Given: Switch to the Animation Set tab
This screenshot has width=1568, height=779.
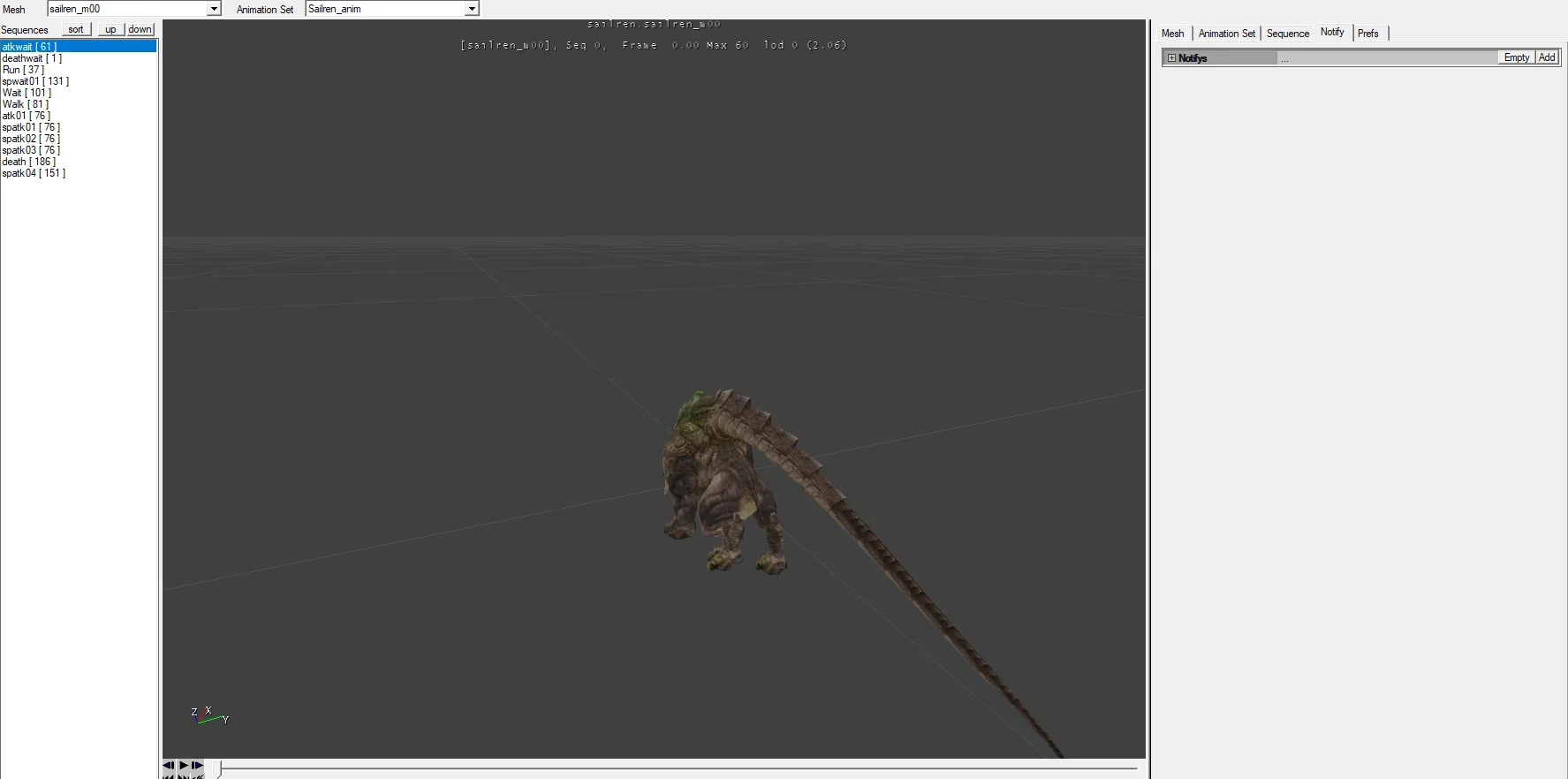Looking at the screenshot, I should pos(1226,34).
